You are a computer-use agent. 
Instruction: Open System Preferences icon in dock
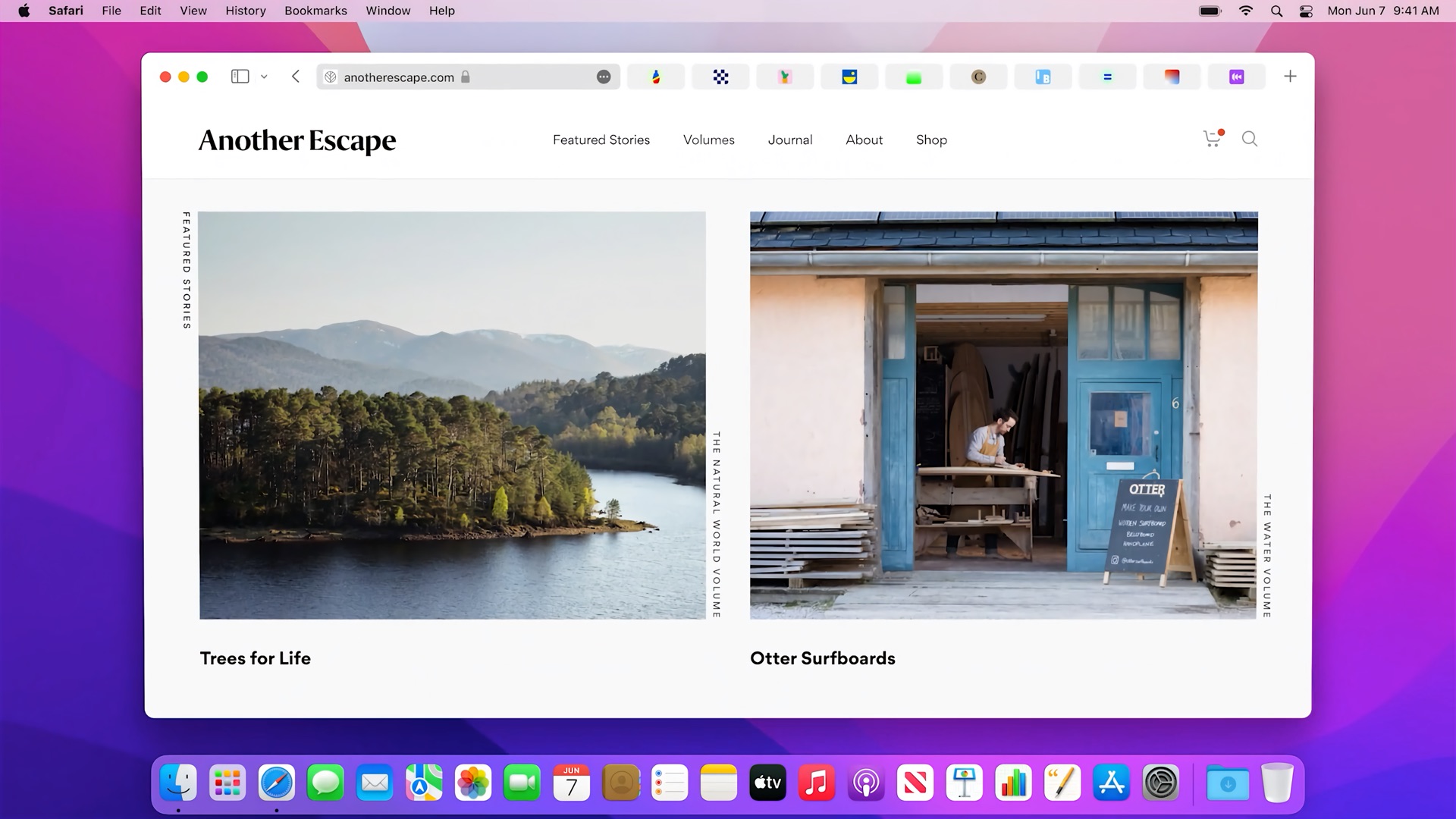click(1160, 783)
